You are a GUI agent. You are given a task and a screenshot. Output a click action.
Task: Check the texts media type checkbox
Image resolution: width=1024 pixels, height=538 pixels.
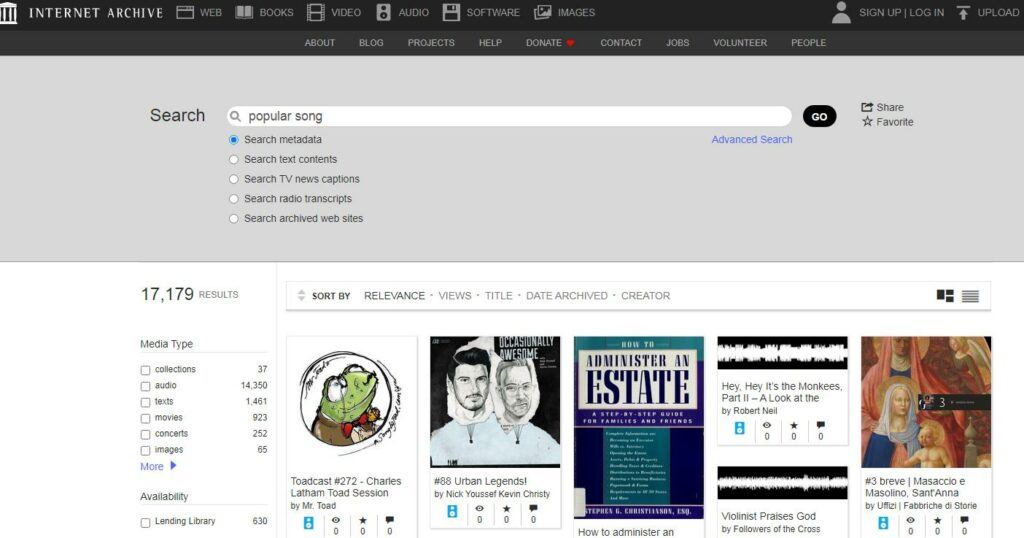click(x=145, y=402)
